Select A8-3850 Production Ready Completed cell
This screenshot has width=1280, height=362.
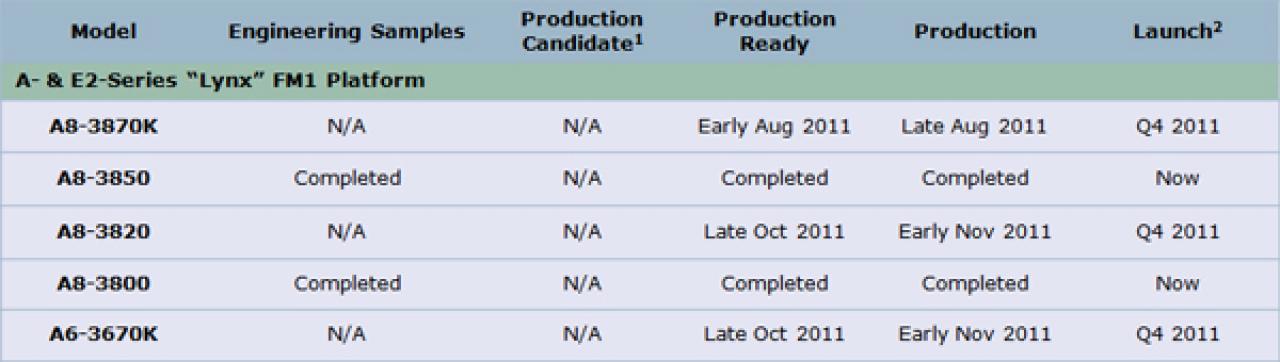[775, 178]
